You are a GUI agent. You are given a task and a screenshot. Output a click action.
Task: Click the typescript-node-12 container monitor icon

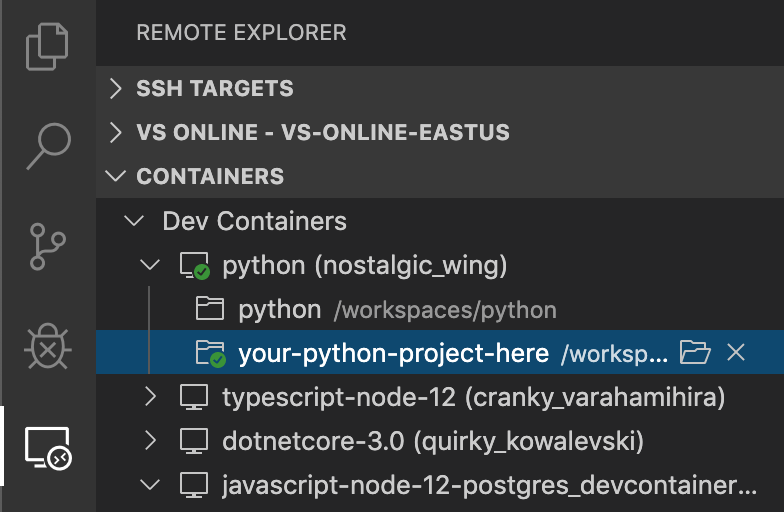194,397
